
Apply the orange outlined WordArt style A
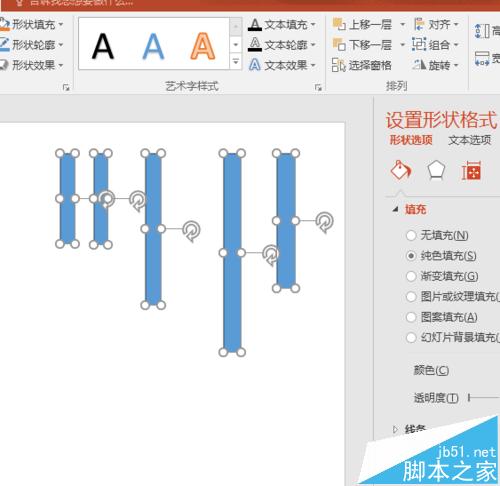tap(203, 46)
